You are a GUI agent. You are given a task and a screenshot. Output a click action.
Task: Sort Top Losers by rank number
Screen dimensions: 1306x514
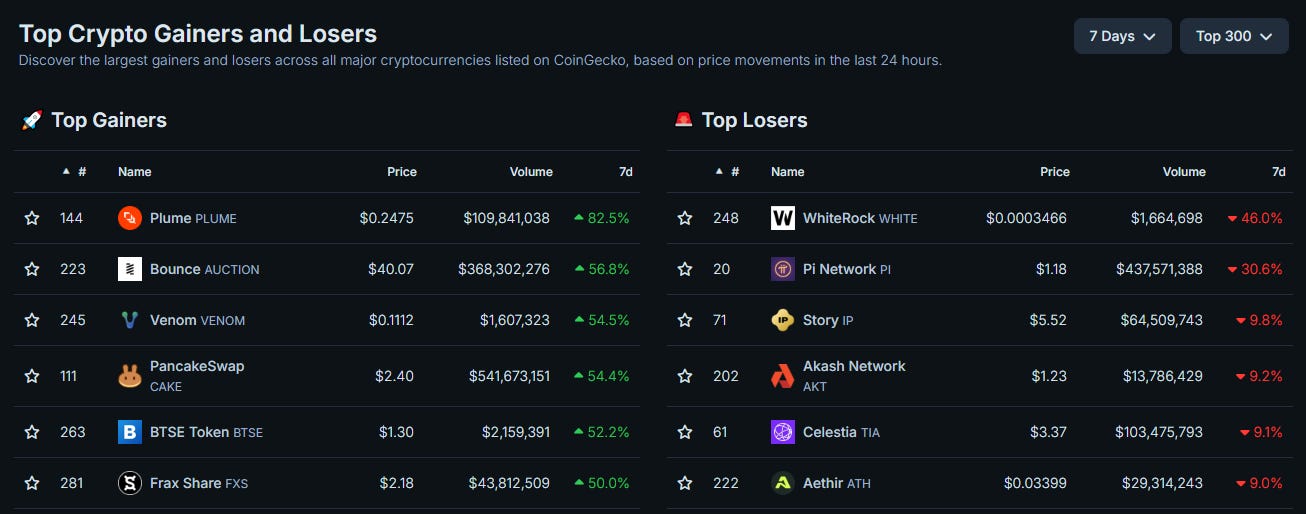tap(727, 172)
